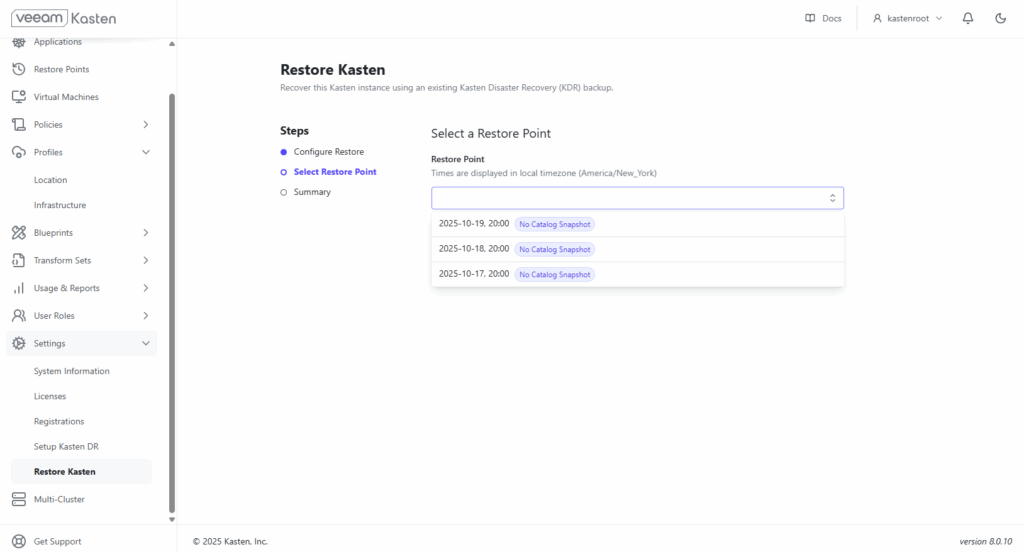Image resolution: width=1024 pixels, height=552 pixels.
Task: Collapse the Profiles section chevron
Action: pyautogui.click(x=146, y=152)
